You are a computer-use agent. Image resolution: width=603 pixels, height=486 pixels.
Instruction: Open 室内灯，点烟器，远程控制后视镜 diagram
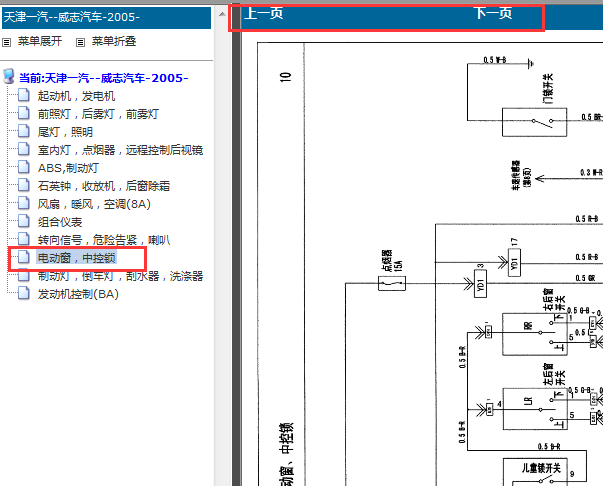tap(120, 150)
